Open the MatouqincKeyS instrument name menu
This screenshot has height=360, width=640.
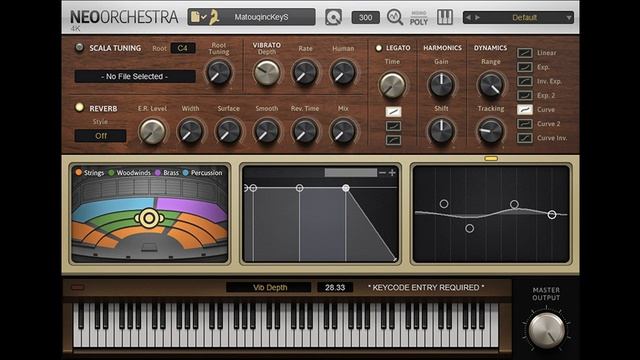[x=261, y=17]
